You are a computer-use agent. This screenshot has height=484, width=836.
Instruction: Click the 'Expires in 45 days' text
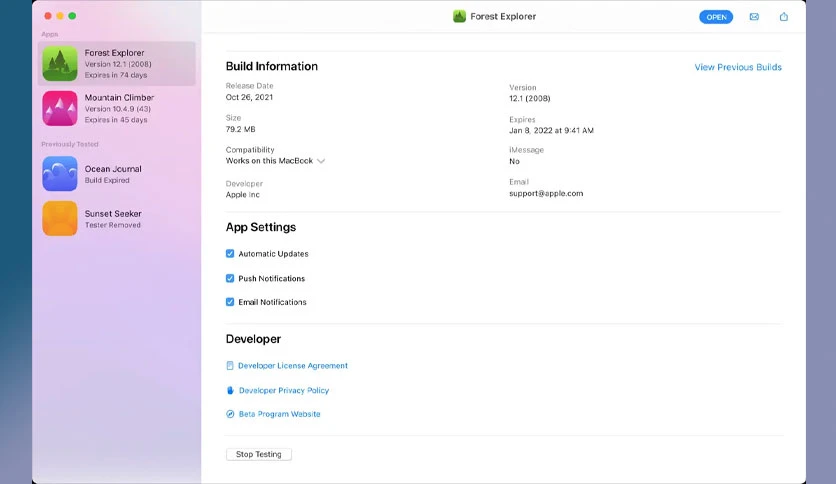pyautogui.click(x=116, y=120)
